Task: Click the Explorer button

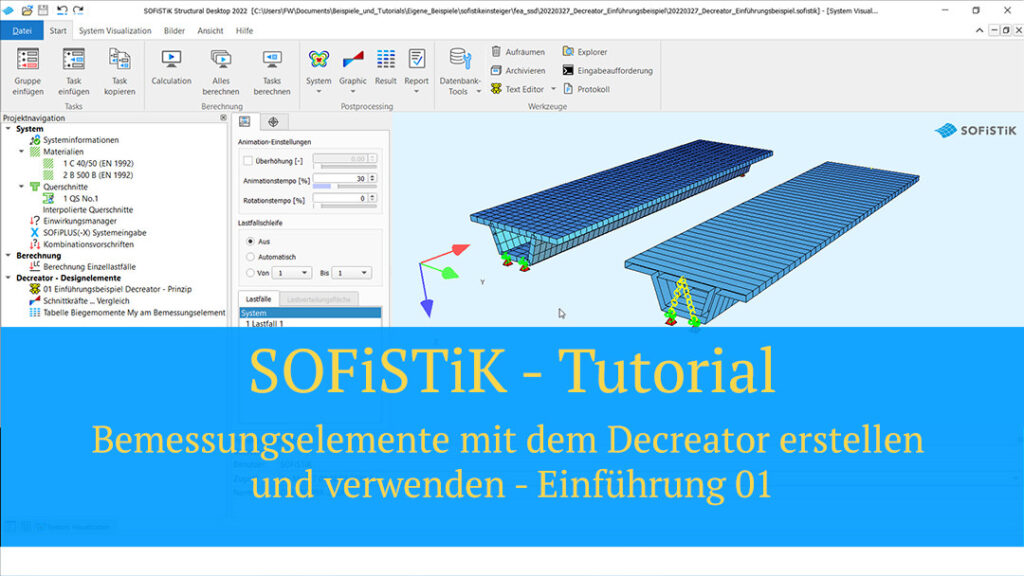Action: pyautogui.click(x=590, y=51)
